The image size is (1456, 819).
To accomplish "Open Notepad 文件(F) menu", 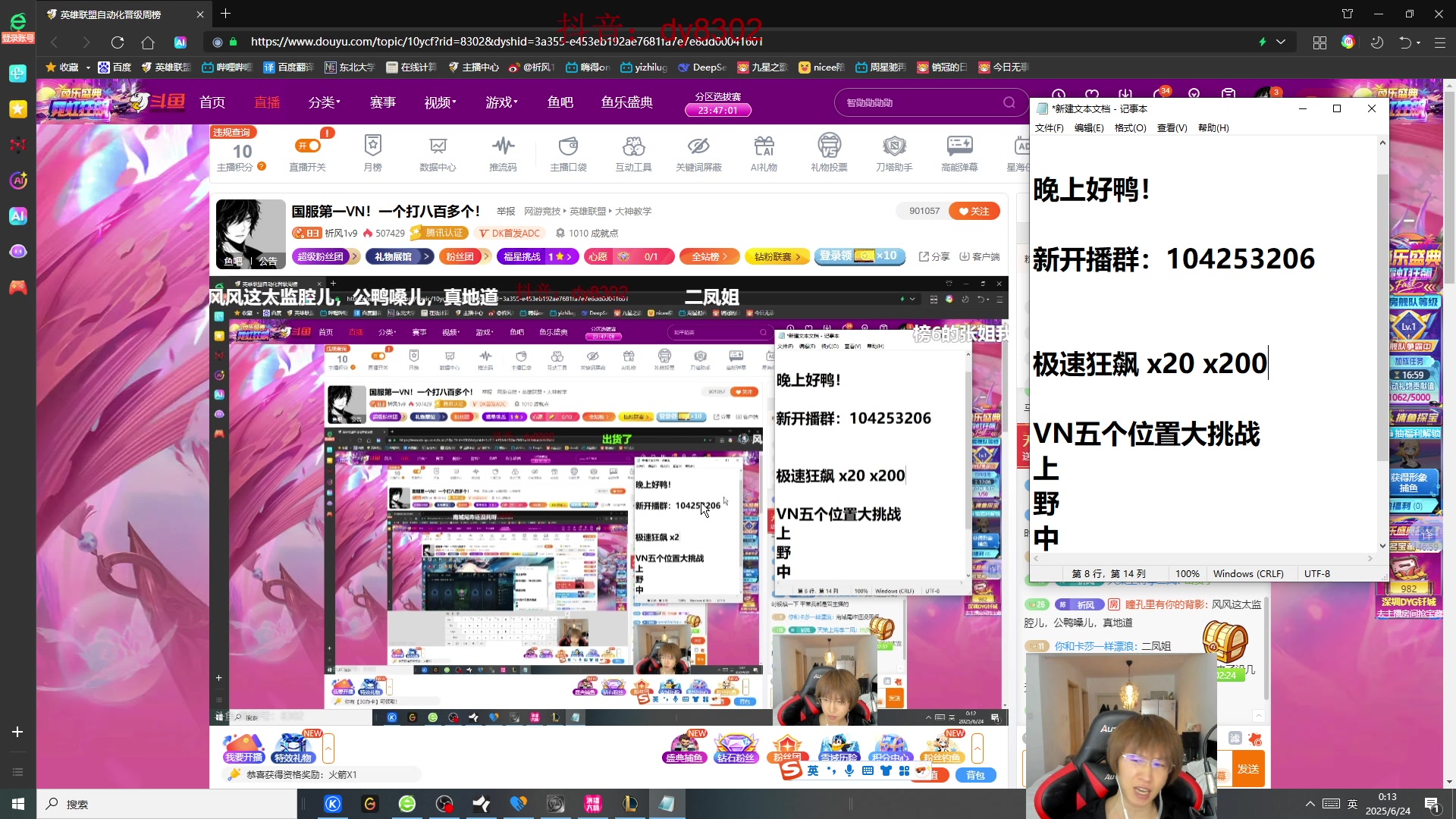I will 1050,128.
